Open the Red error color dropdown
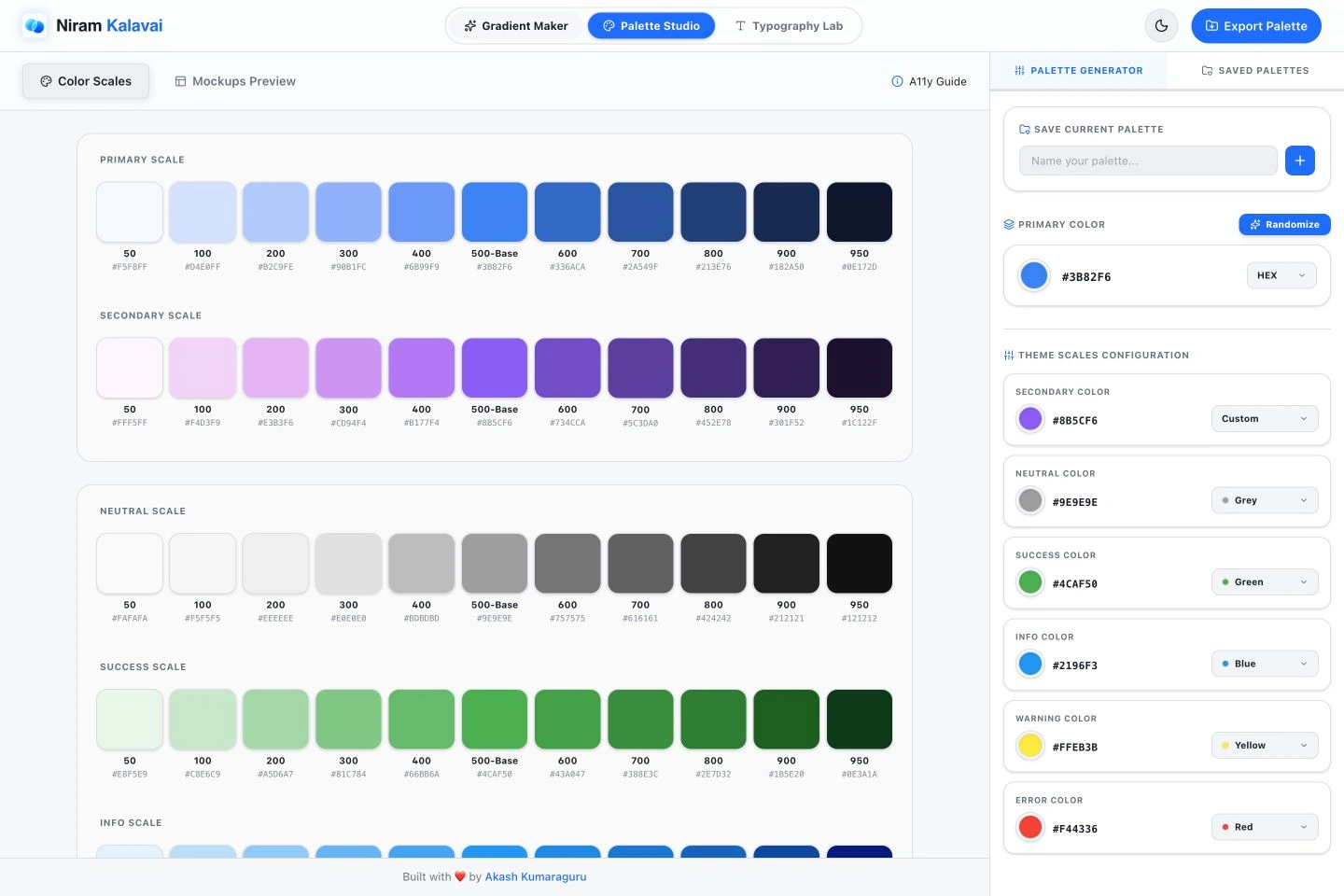Viewport: 1344px width, 896px height. pyautogui.click(x=1265, y=827)
